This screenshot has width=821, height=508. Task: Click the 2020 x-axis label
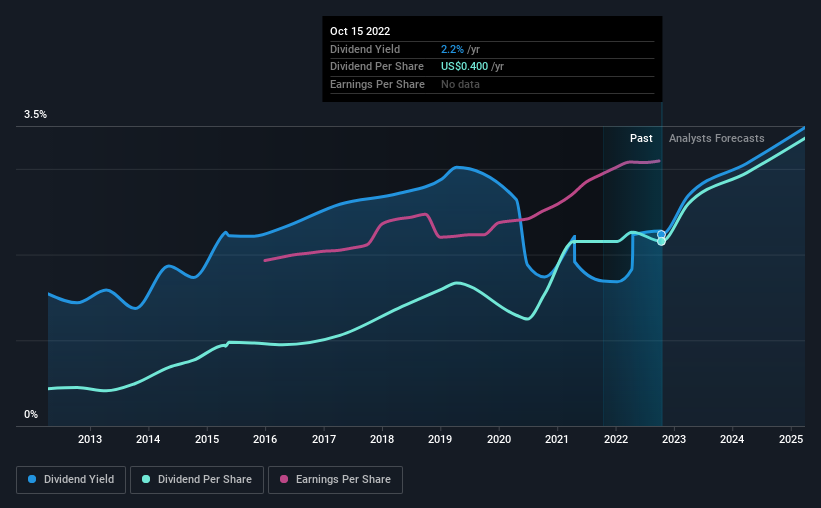pyautogui.click(x=499, y=439)
